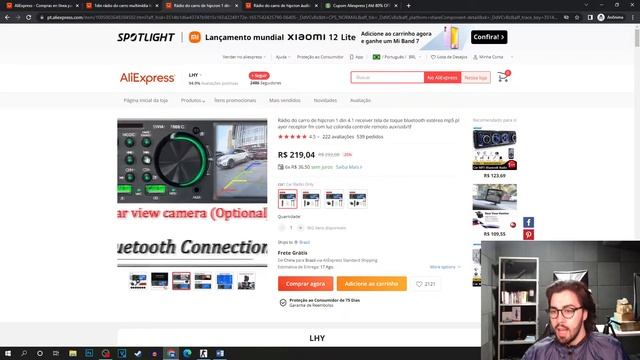This screenshot has height=360, width=640.
Task: Select second product color variant
Action: (311, 199)
